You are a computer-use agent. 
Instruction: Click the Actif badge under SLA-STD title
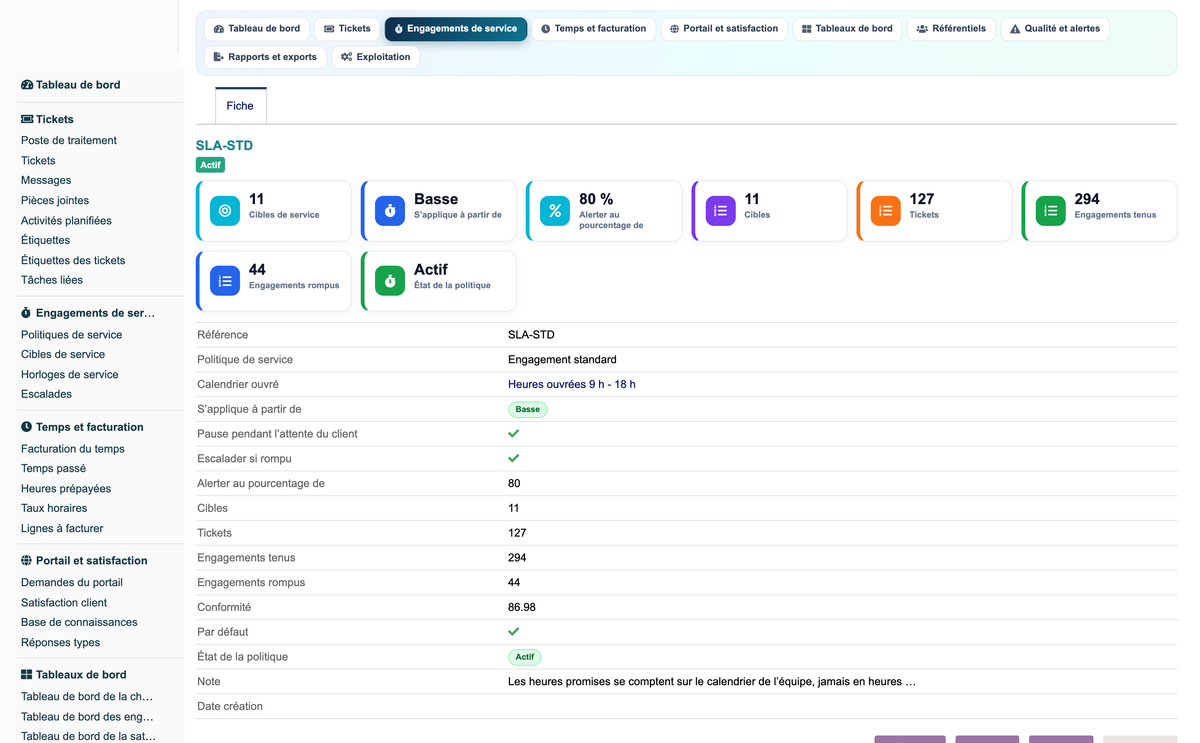[x=210, y=165]
